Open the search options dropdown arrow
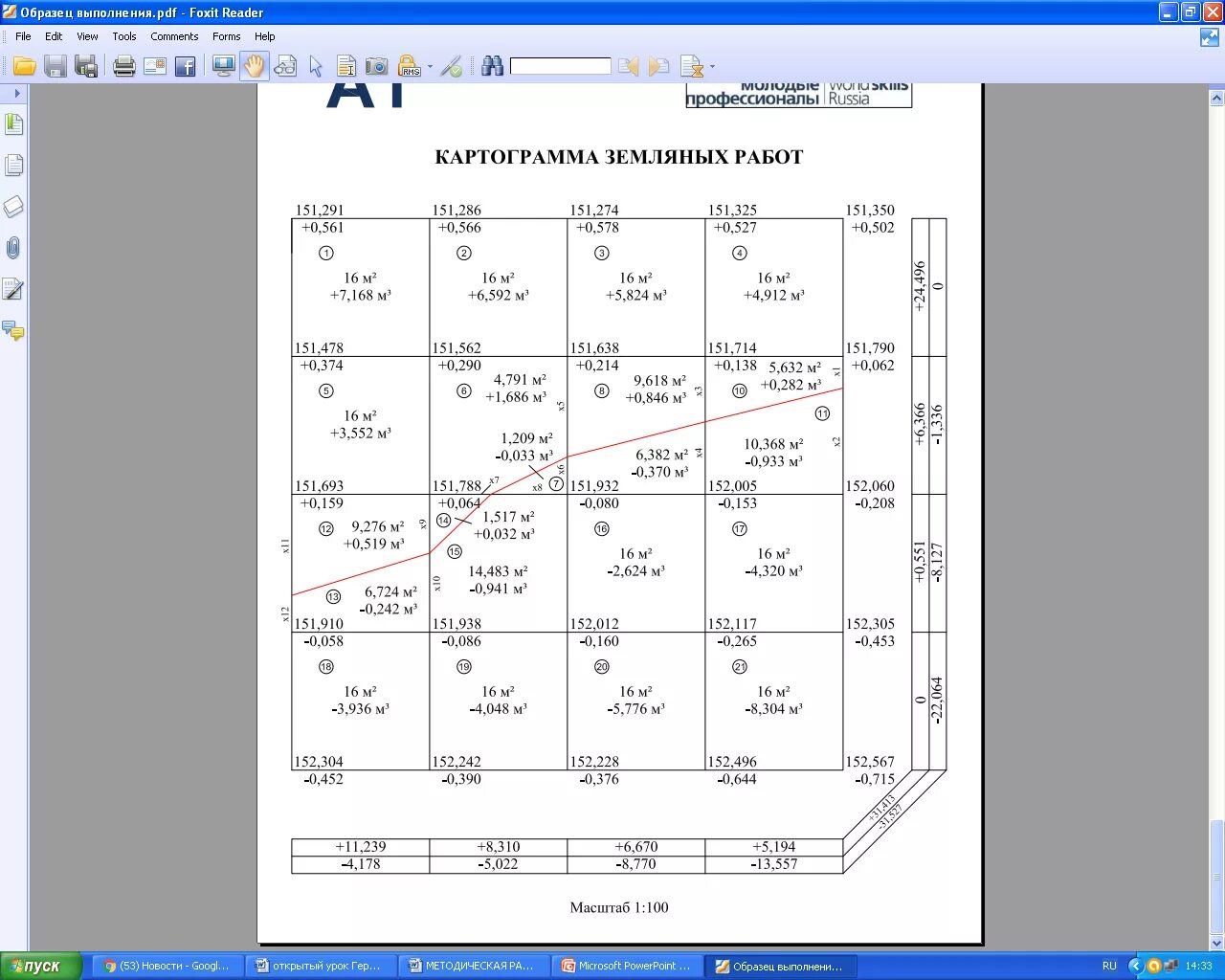1225x980 pixels. coord(712,67)
